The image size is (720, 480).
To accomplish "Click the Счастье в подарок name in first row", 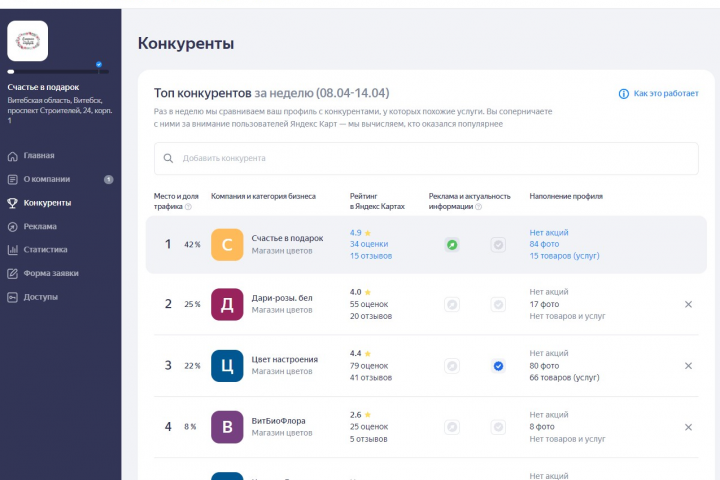I will [x=287, y=238].
